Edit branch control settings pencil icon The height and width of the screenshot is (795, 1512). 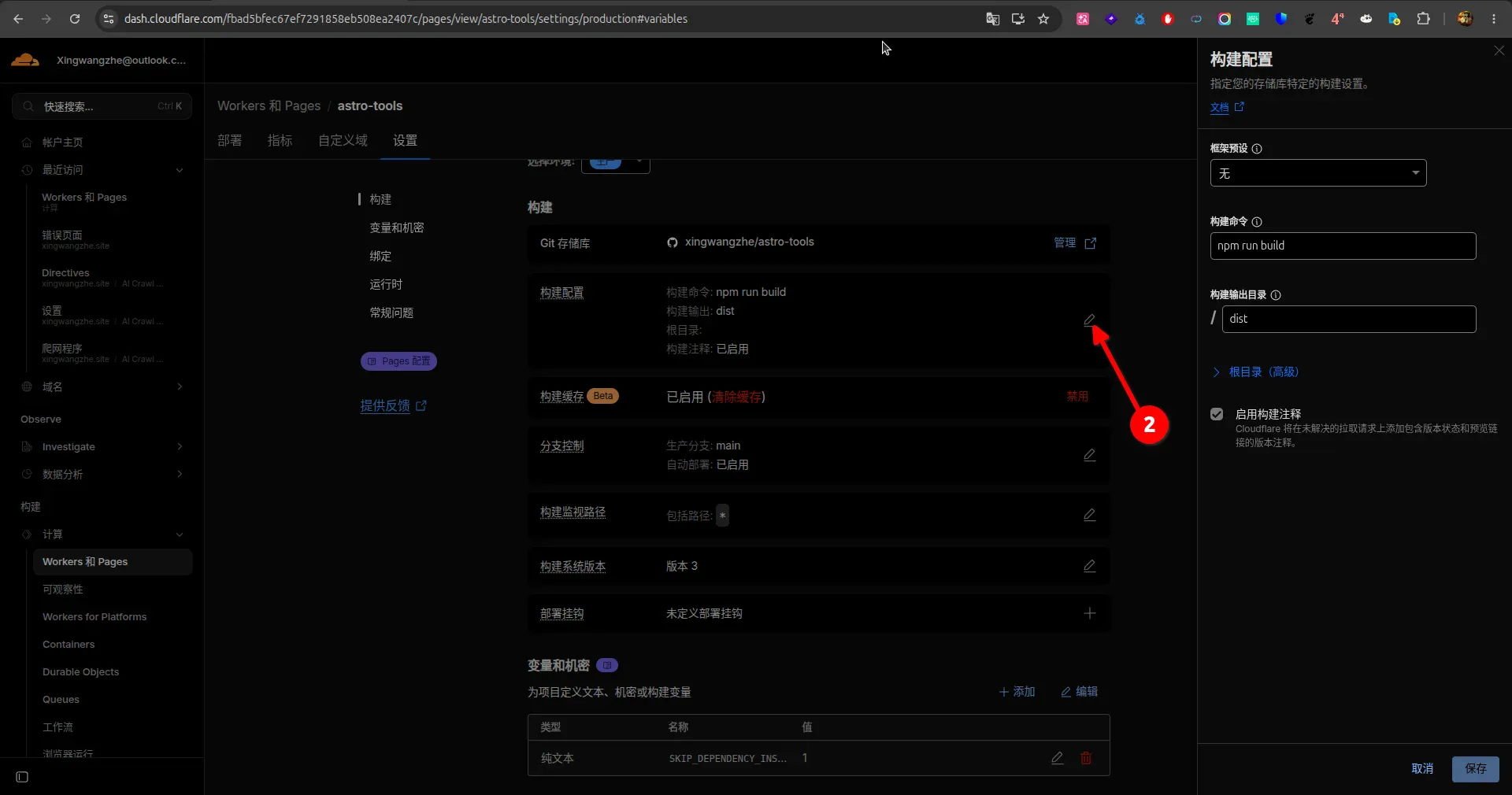click(x=1090, y=455)
